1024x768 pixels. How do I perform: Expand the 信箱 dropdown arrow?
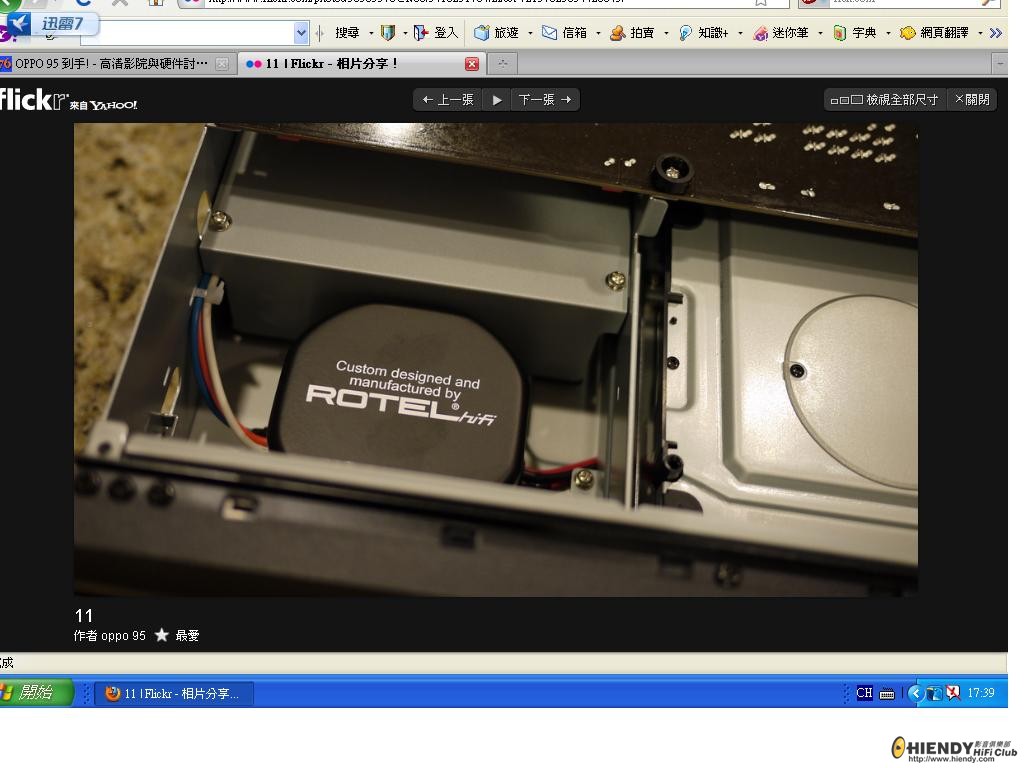(x=598, y=33)
